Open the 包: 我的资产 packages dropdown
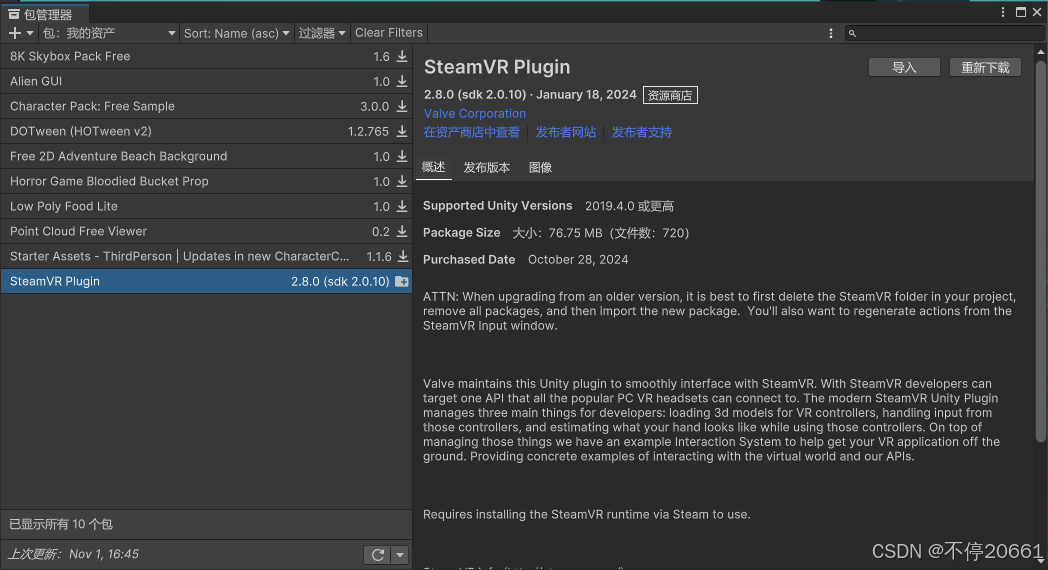Screen dimensions: 1048x570 point(109,33)
